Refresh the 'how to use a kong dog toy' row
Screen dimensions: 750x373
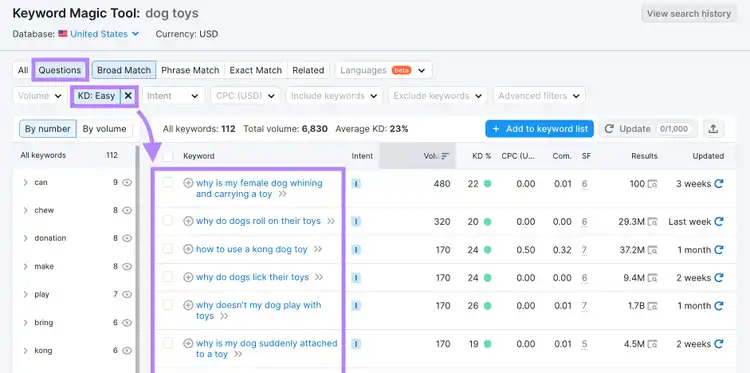[x=718, y=250]
